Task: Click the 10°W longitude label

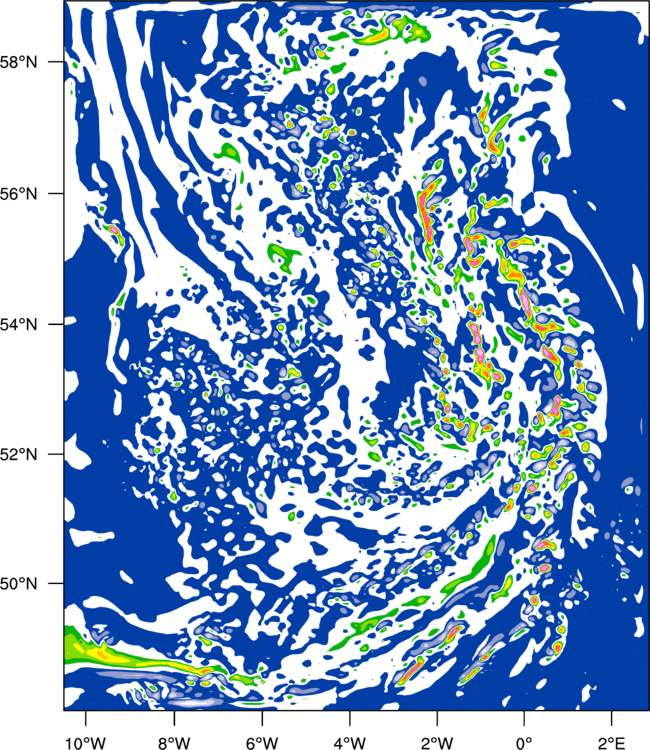Action: pyautogui.click(x=86, y=743)
